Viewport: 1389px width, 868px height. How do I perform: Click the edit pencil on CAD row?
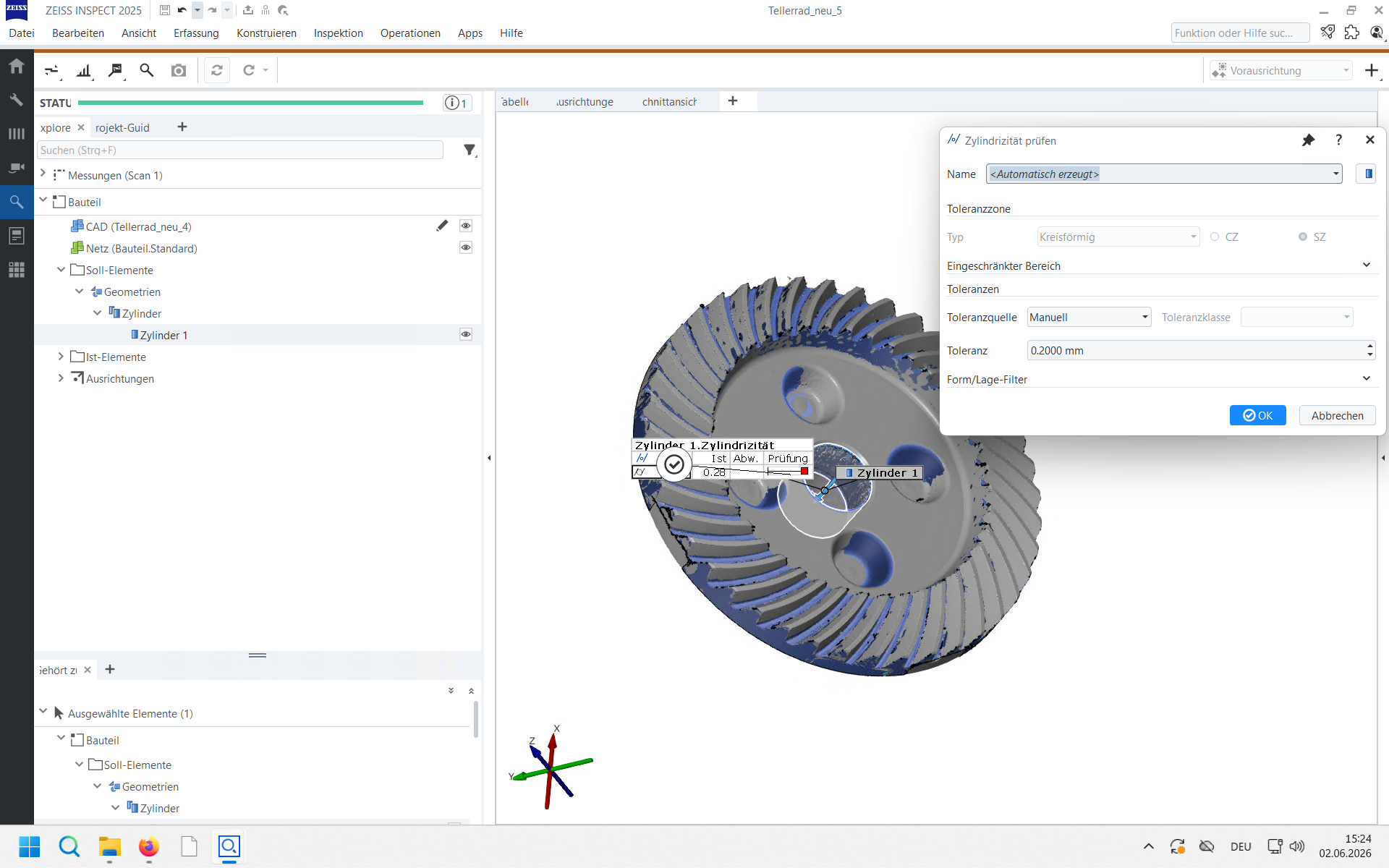(x=442, y=226)
